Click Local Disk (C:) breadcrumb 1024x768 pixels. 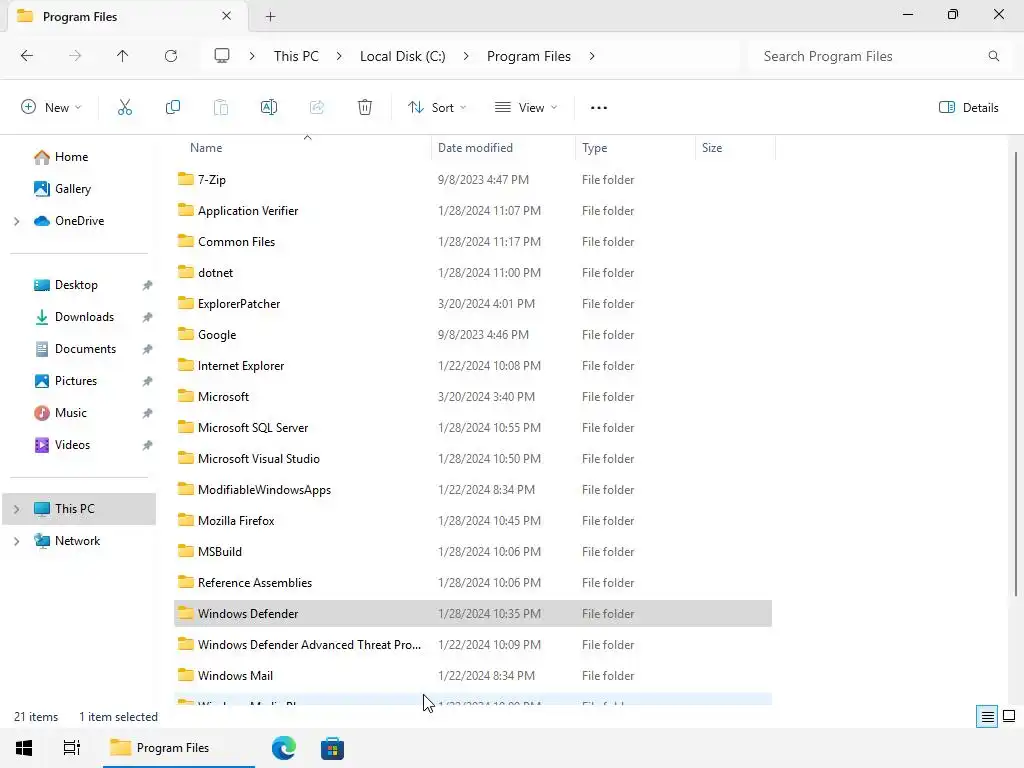pyautogui.click(x=402, y=56)
